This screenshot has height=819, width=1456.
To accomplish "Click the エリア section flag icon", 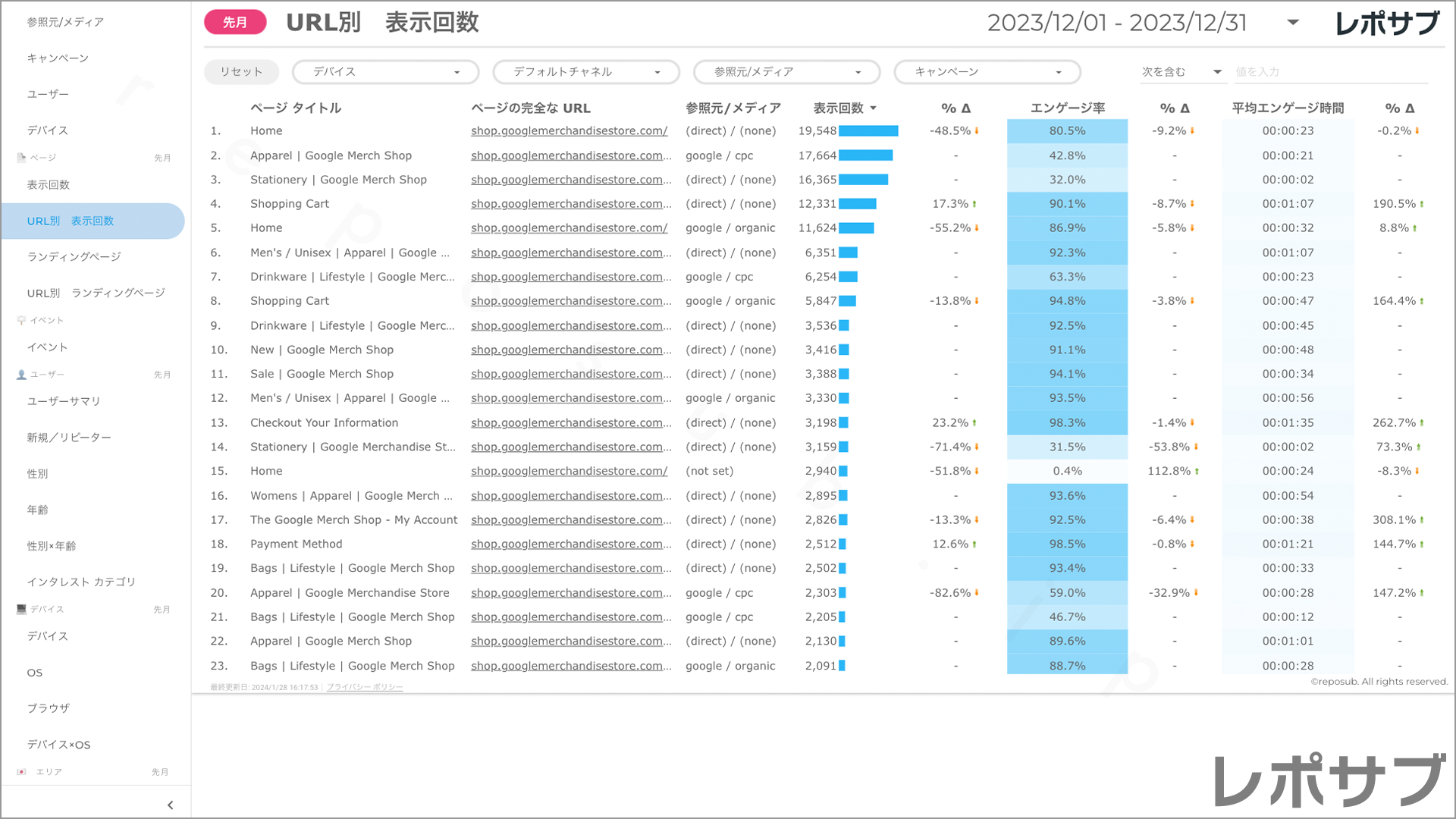I will 21,772.
